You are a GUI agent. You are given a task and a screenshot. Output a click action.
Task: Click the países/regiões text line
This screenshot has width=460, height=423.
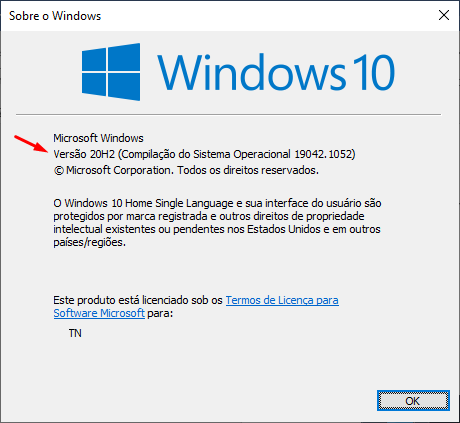pos(90,242)
